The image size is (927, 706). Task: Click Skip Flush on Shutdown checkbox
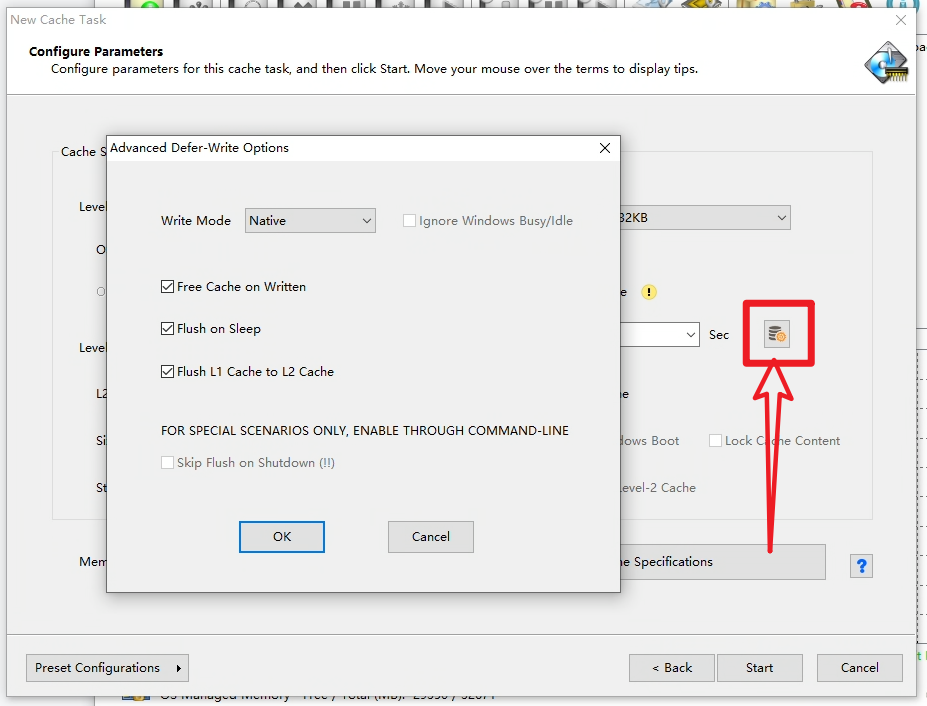tap(168, 463)
